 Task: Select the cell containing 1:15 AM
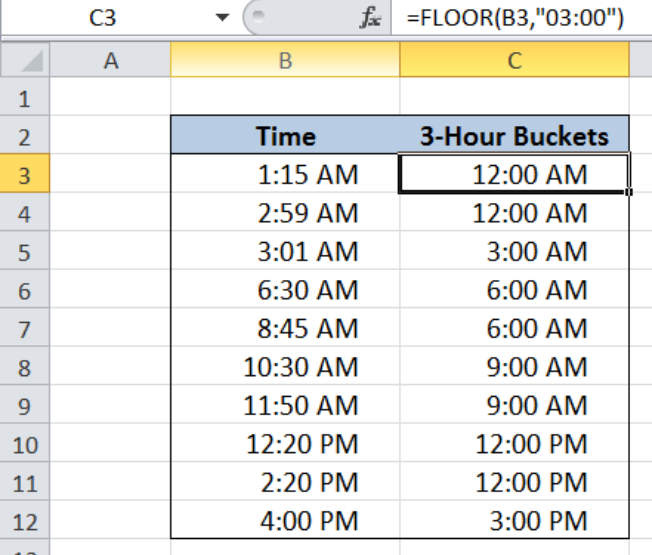tap(285, 175)
